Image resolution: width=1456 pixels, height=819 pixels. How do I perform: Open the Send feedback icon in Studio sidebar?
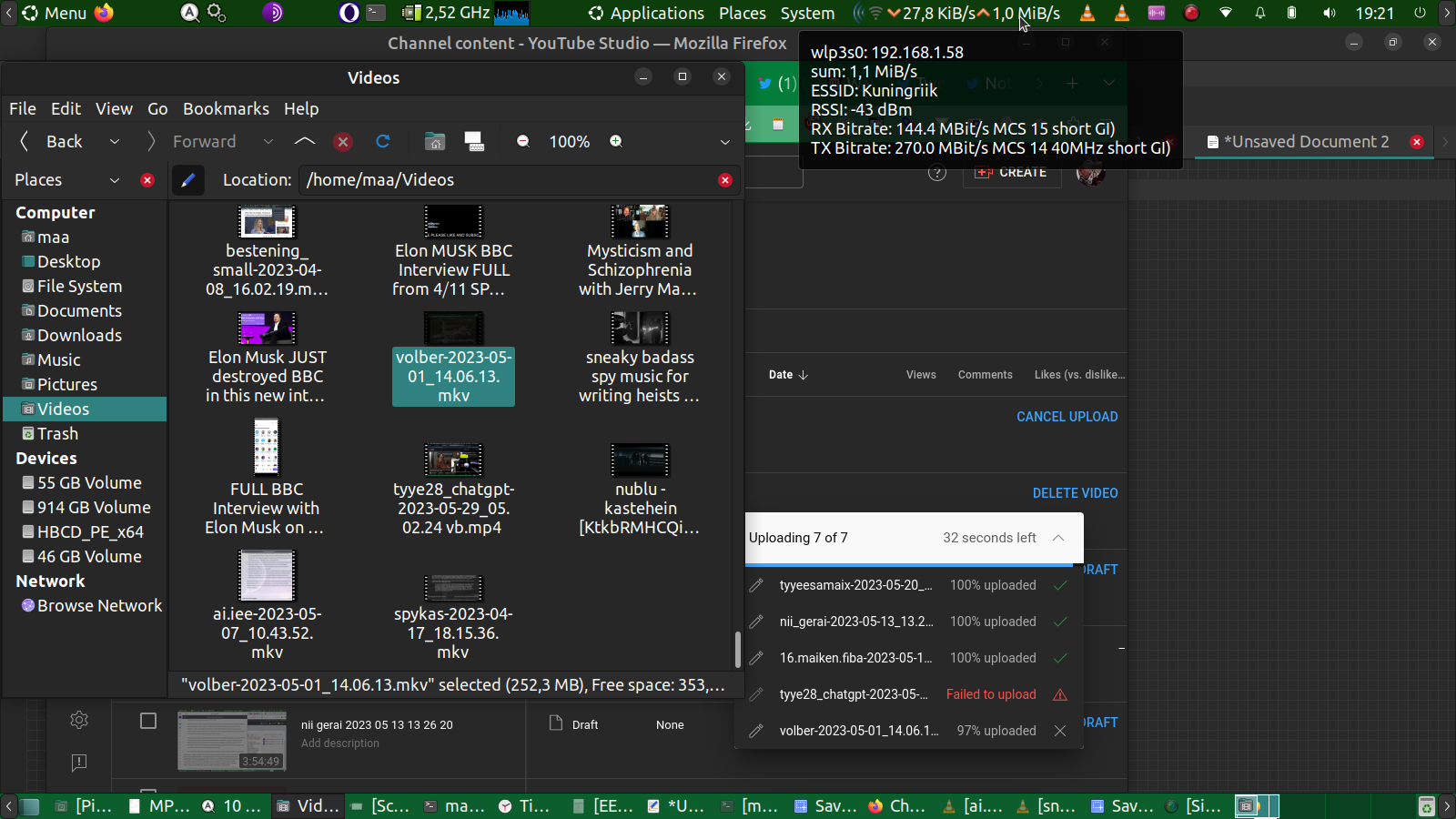point(79,762)
